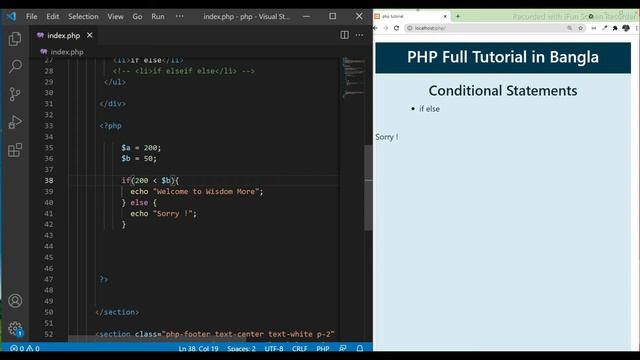Image resolution: width=640 pixels, height=360 pixels.
Task: Open the Go menu
Action: (x=137, y=16)
